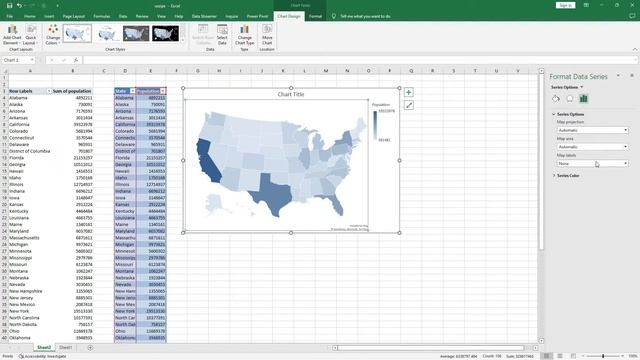Screen dimensions: 640x360
Task: Click Add Chart Element button
Action: (x=12, y=35)
